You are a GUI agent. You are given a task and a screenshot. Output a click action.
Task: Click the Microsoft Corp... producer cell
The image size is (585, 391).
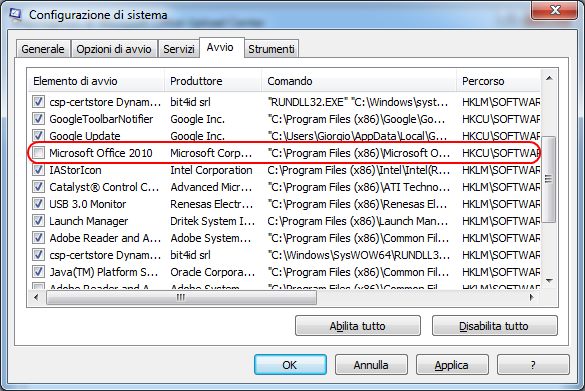tap(211, 153)
